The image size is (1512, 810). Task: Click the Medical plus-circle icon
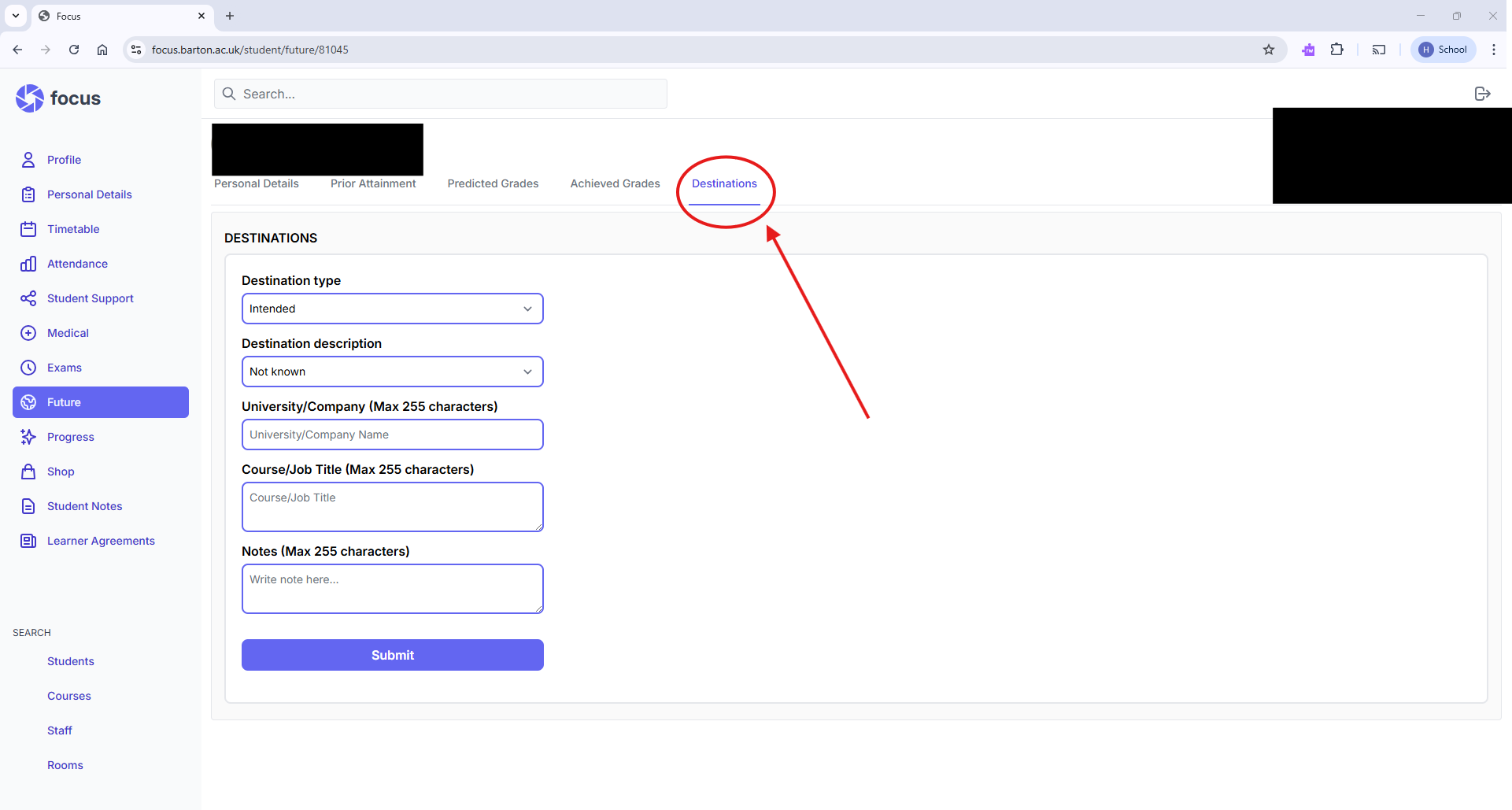click(28, 333)
